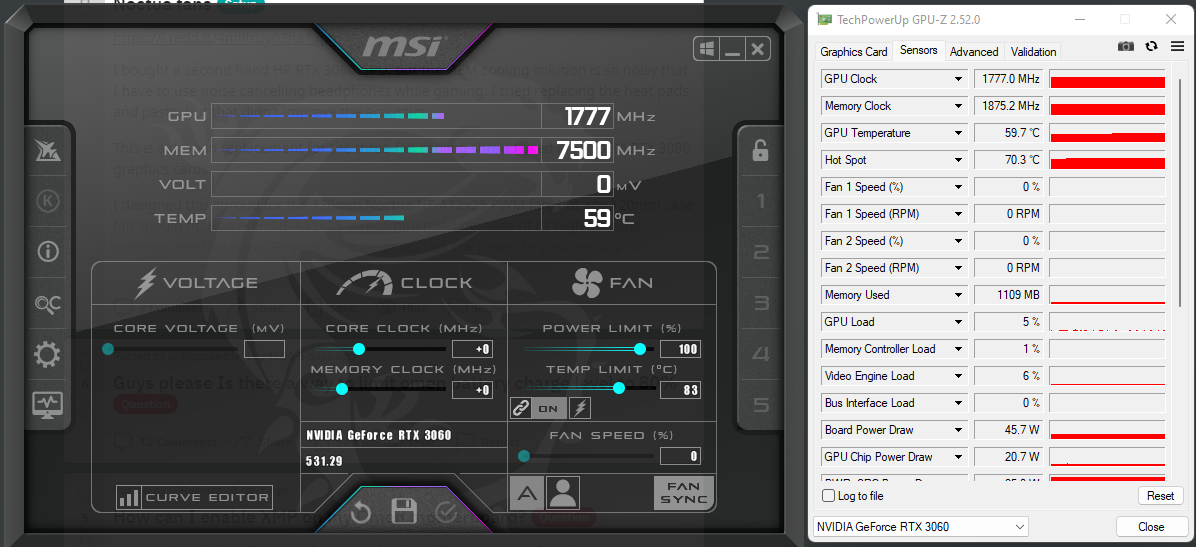Click the reset-to-defaults arrow icon
Screen dimensions: 1196x547
click(362, 512)
